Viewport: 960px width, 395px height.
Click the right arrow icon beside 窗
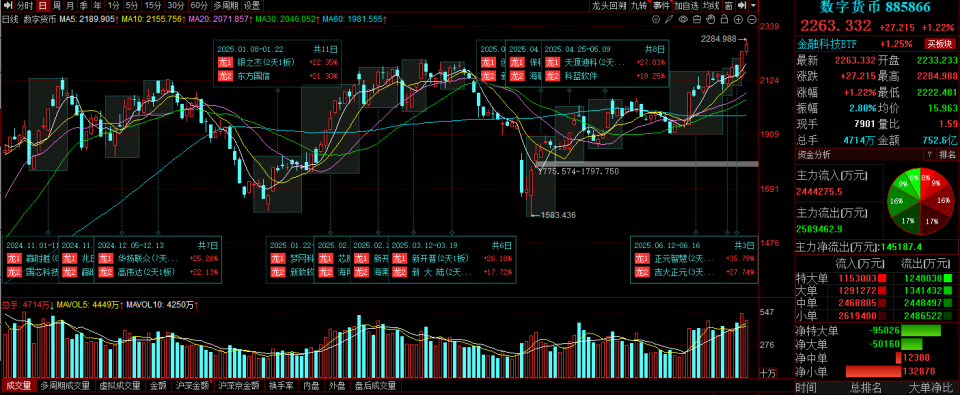(x=742, y=6)
